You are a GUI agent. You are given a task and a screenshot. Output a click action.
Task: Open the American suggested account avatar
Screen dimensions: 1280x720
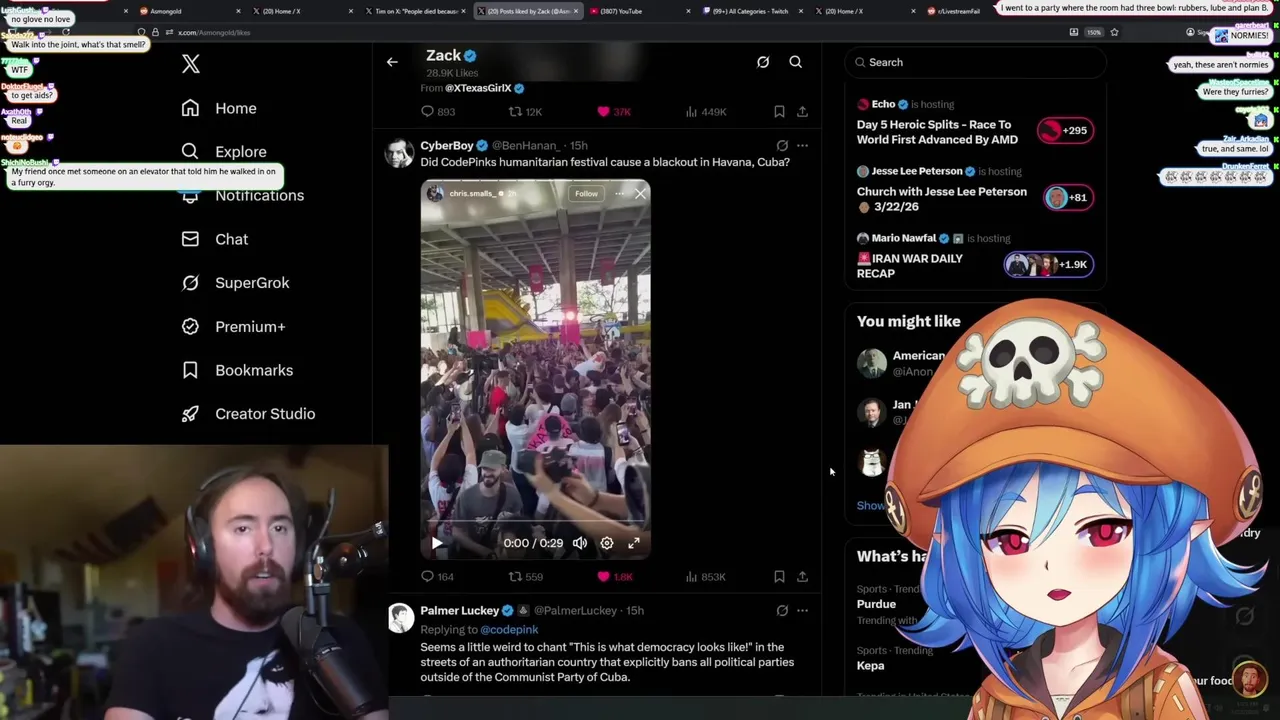point(872,363)
